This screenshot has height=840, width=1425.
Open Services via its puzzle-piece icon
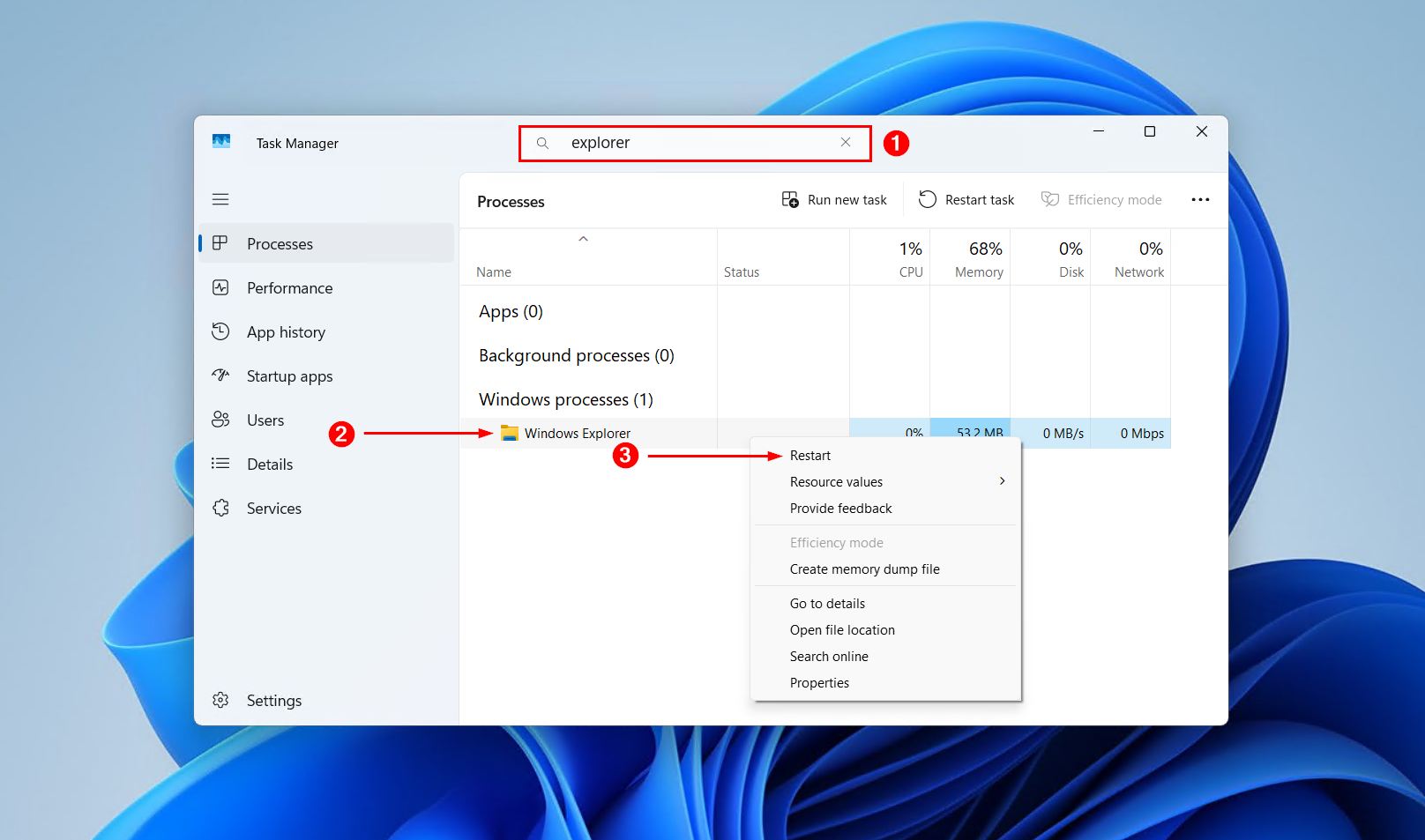[220, 508]
